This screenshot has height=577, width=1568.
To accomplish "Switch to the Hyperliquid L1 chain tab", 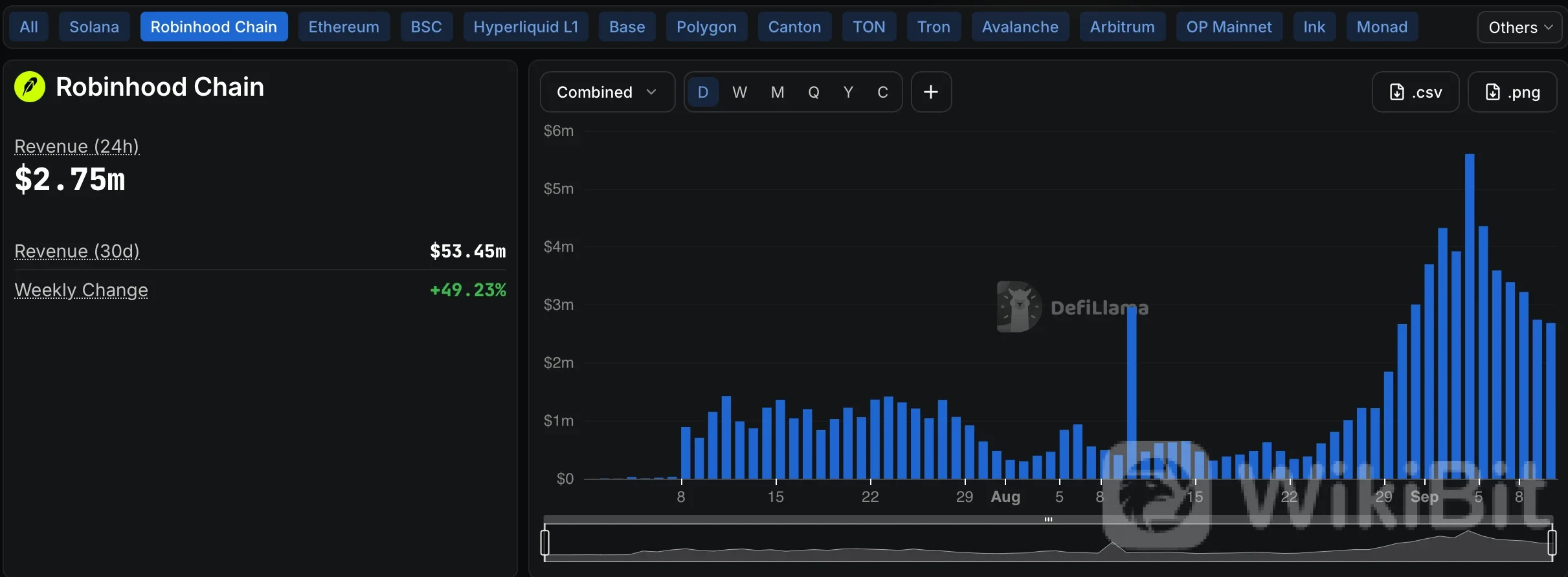I will click(x=526, y=27).
